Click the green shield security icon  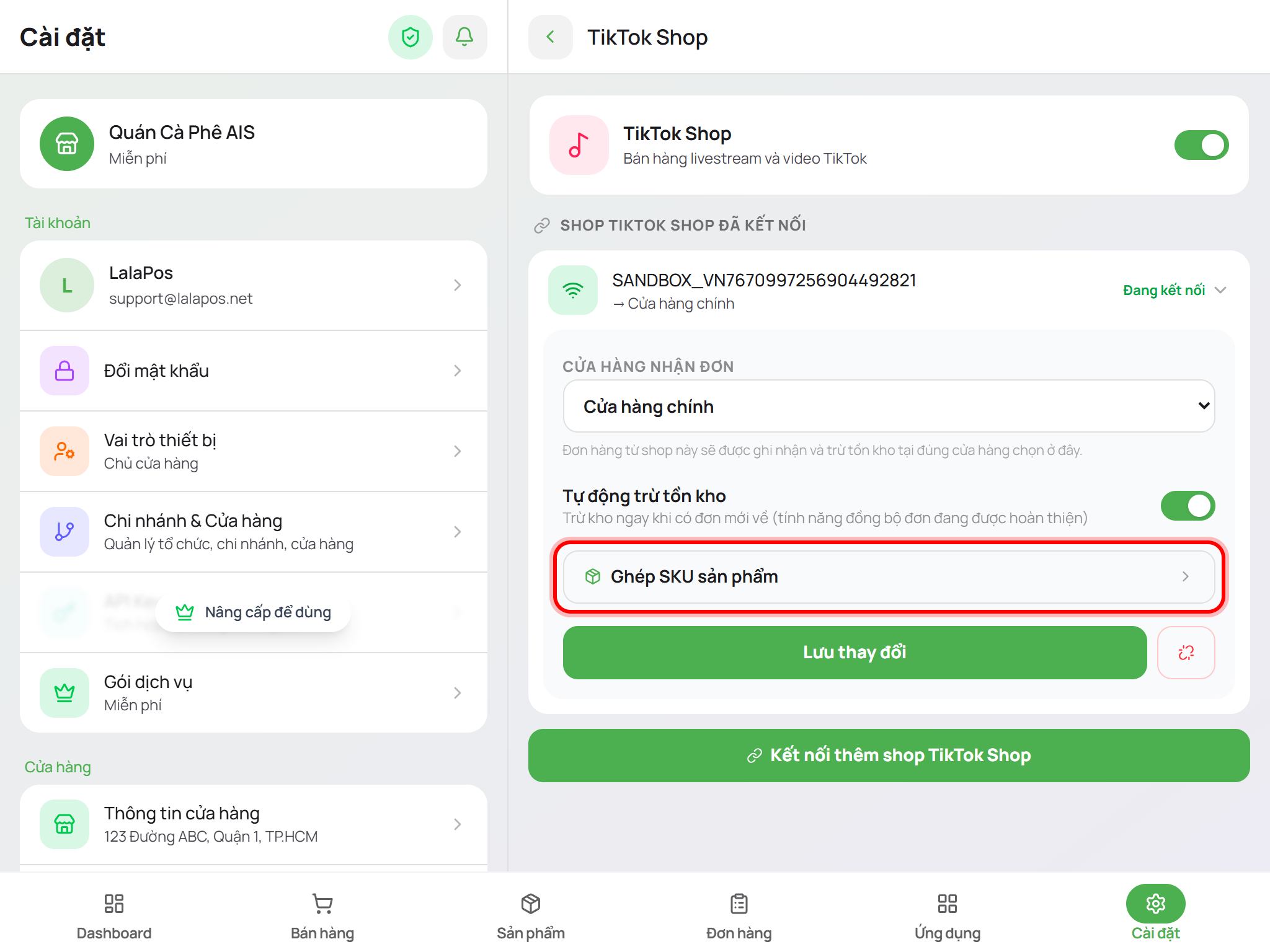[410, 37]
